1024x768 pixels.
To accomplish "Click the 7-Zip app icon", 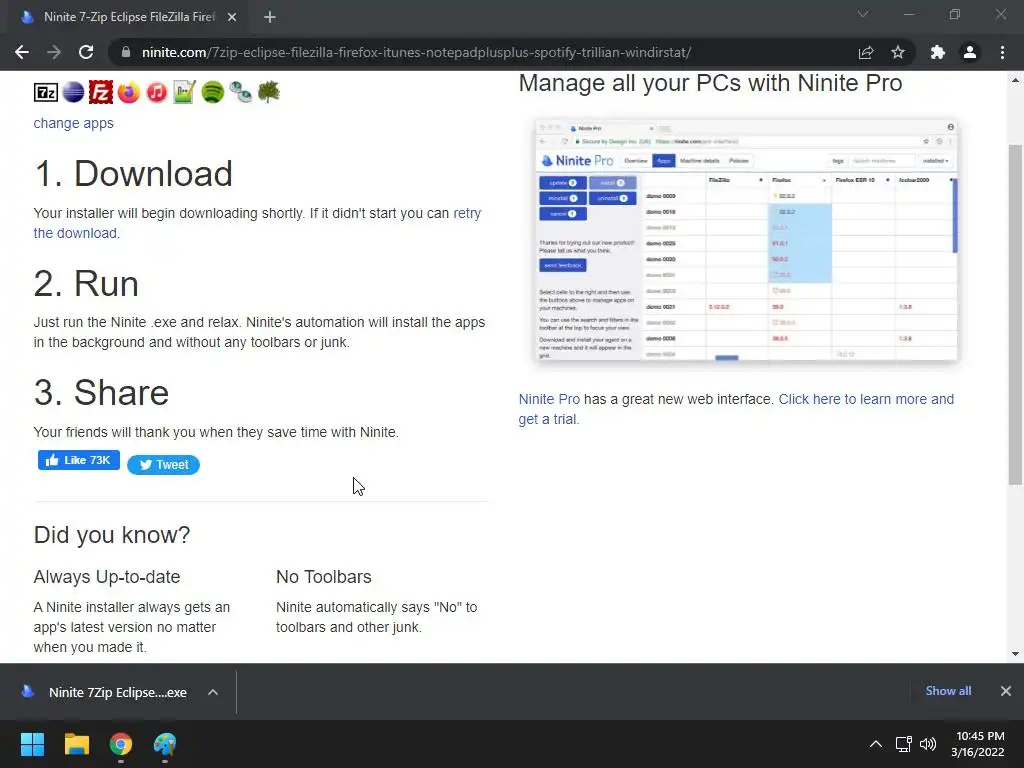I will coord(46,93).
